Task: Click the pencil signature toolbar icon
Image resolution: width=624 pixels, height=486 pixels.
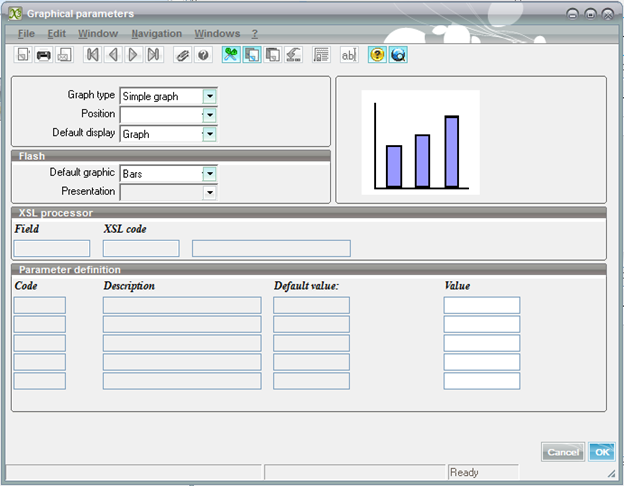Action: 293,55
